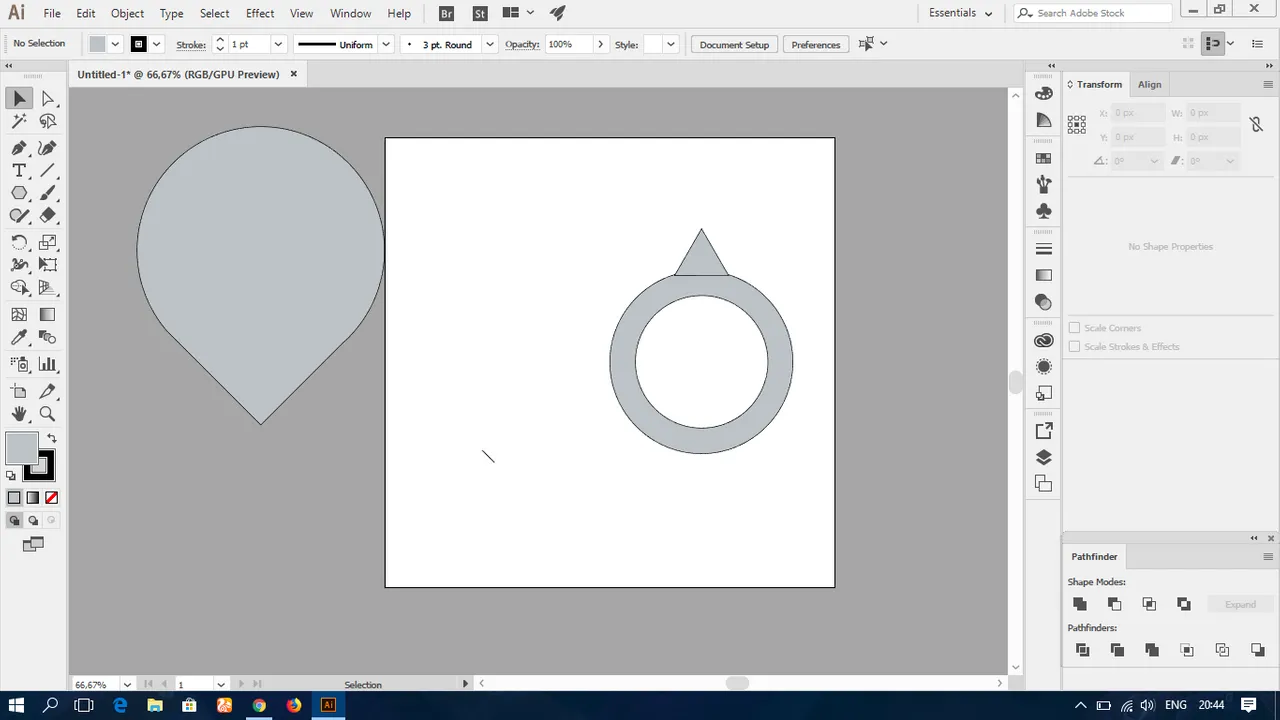Select the Width/Warp tool
Screen dimensions: 1280x720
coord(19,265)
